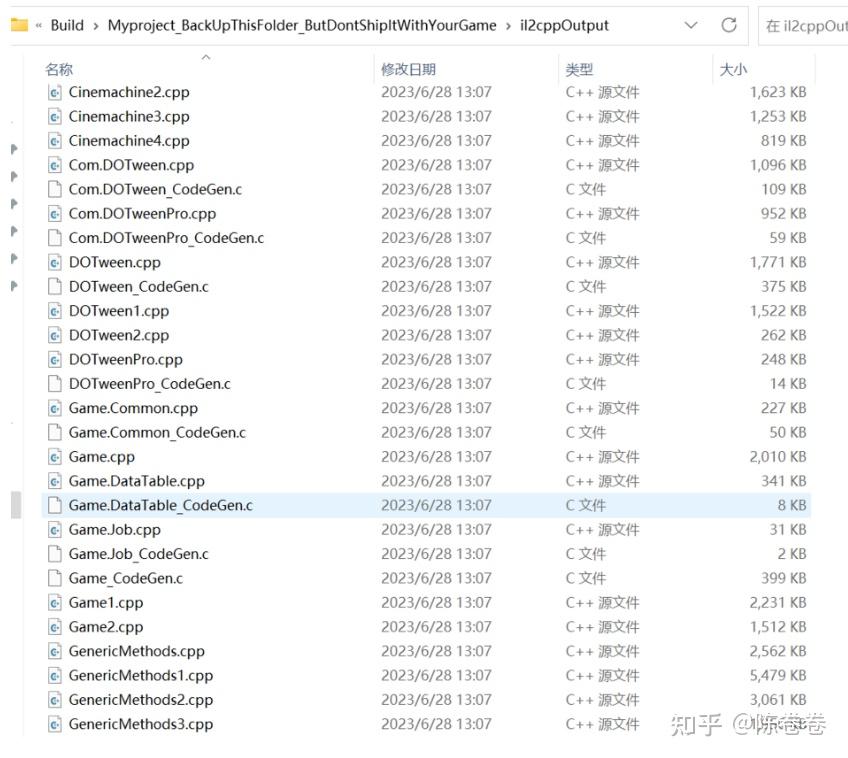
Task: Click the refresh icon beside the address bar
Action: point(728,25)
